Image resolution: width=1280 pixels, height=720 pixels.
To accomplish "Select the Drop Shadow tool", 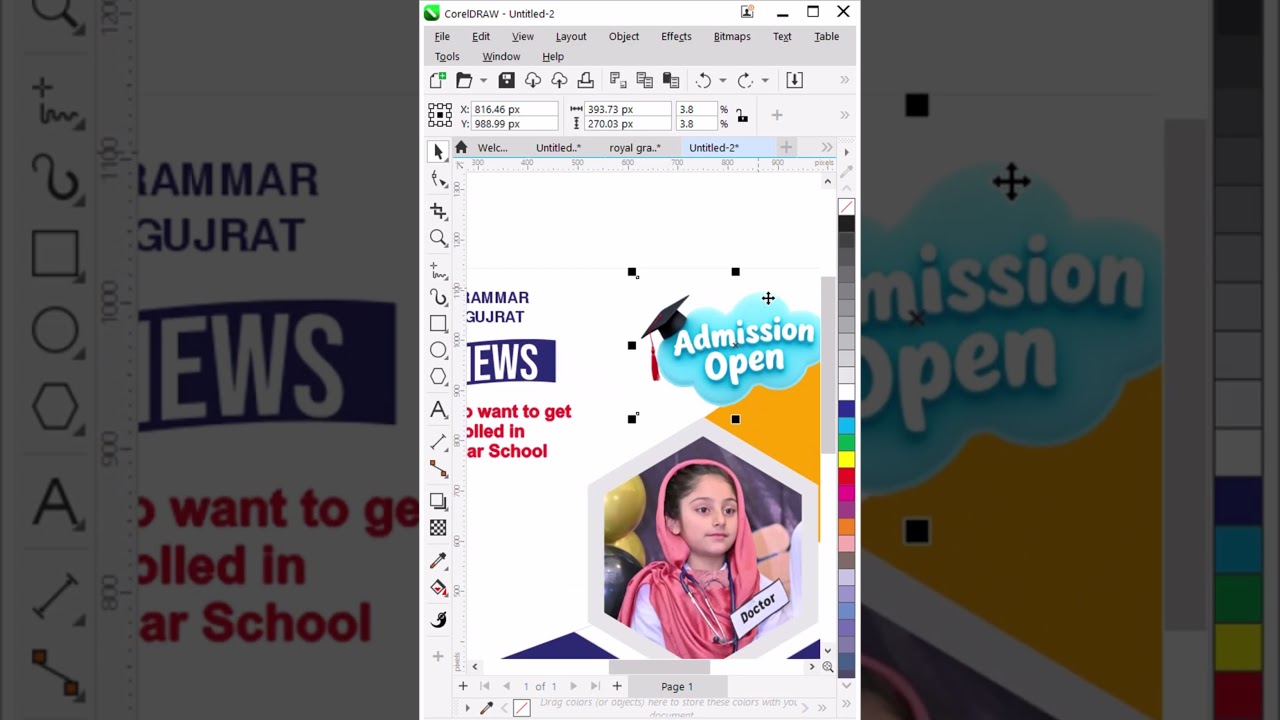I will [x=438, y=501].
